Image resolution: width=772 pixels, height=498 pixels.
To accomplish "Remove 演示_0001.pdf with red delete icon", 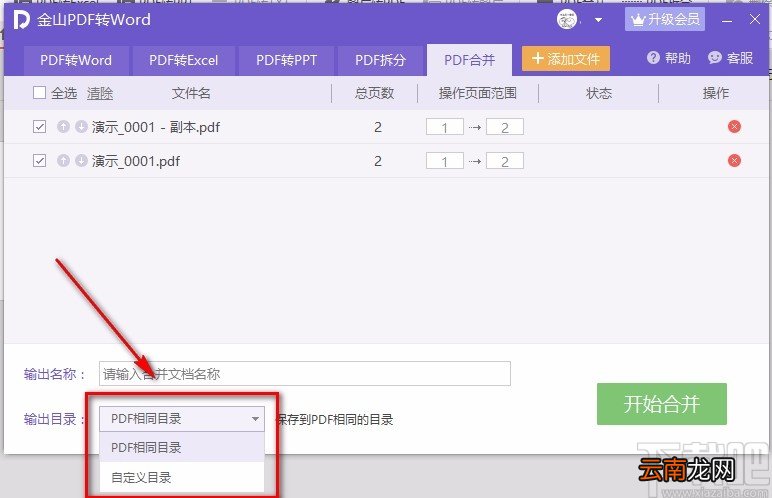I will pos(734,161).
